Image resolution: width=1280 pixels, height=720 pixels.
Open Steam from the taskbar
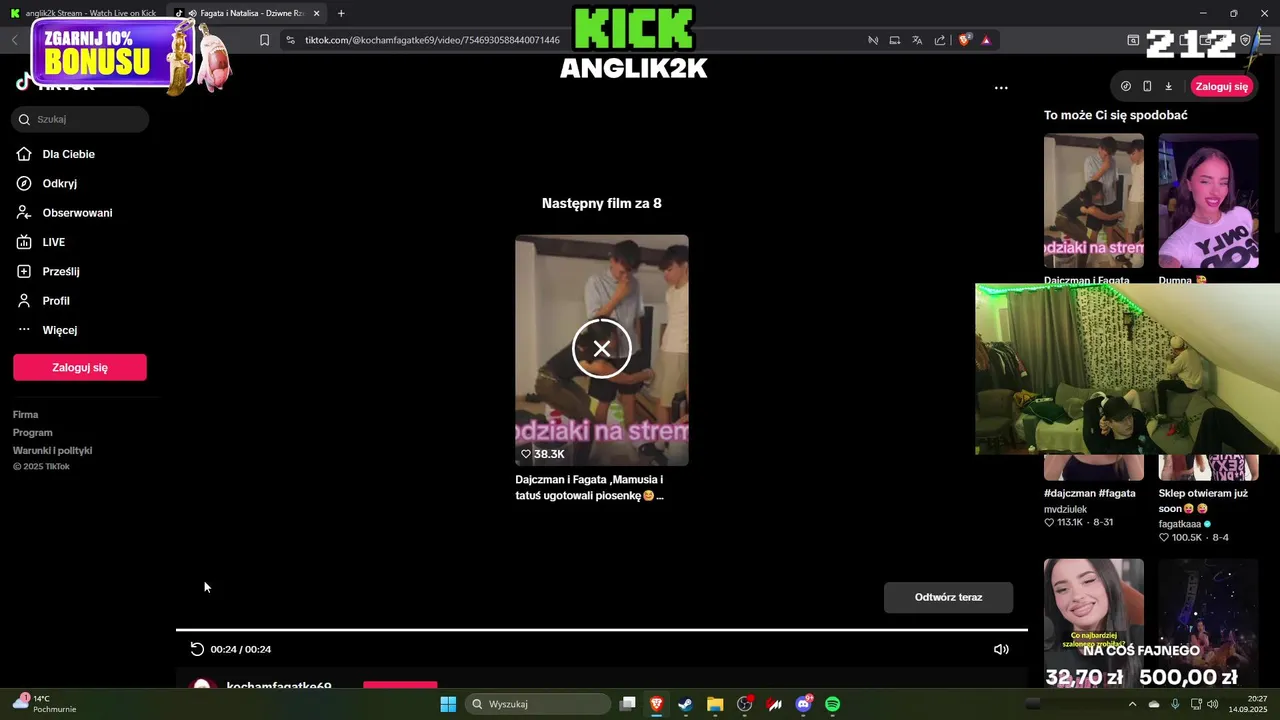[685, 704]
